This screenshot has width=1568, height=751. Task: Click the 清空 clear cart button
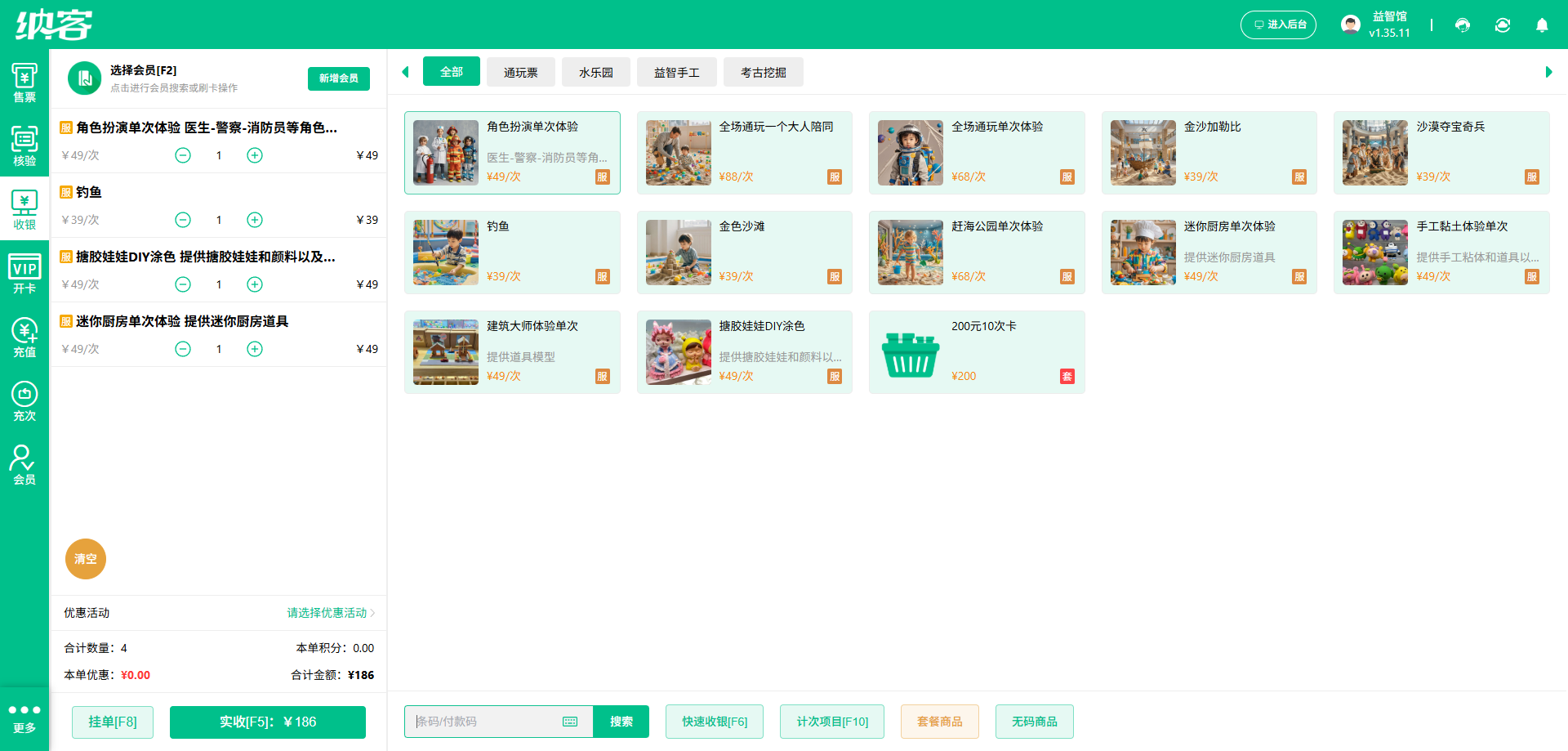pyautogui.click(x=86, y=559)
